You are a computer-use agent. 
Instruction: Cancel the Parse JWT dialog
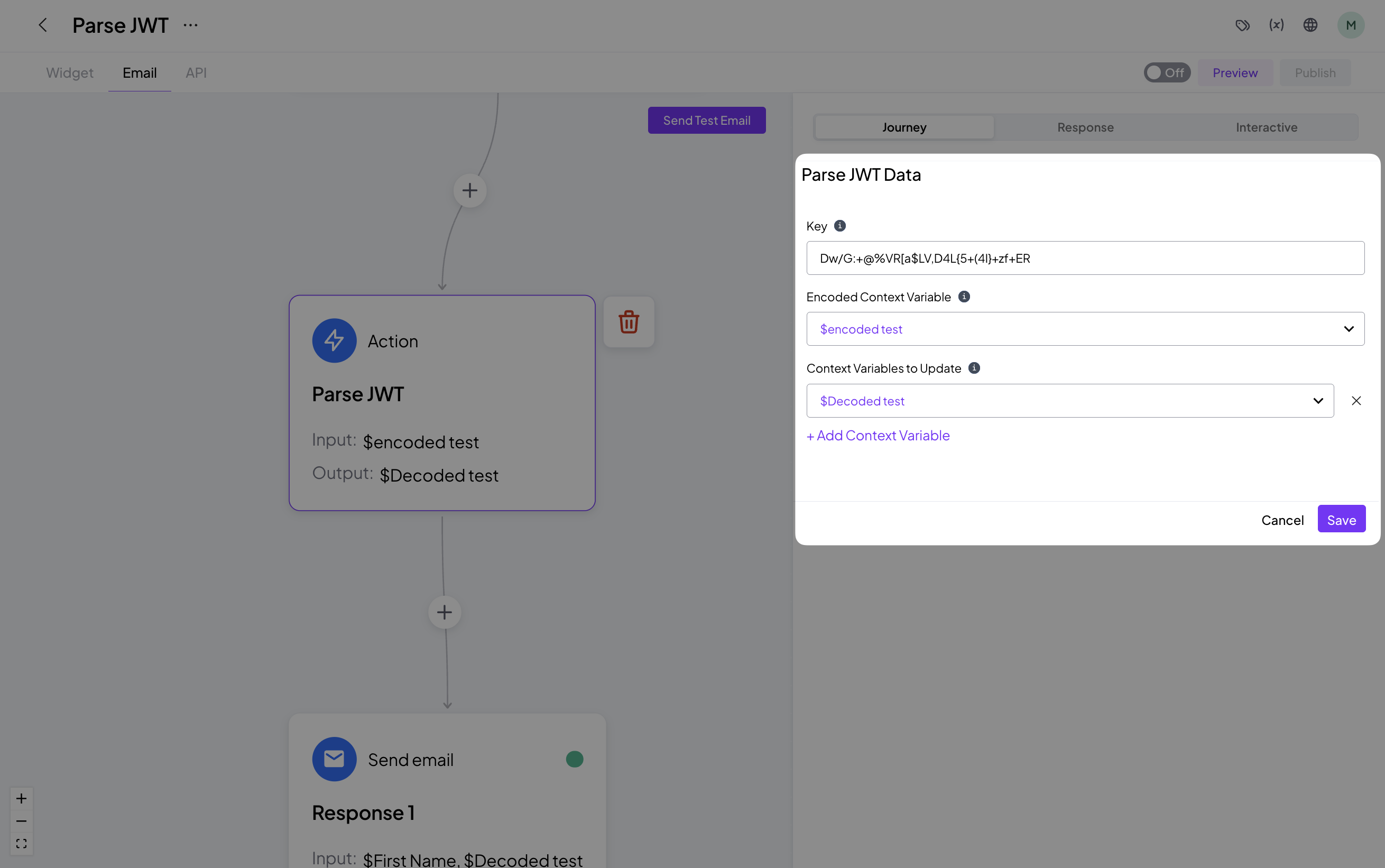(1282, 520)
